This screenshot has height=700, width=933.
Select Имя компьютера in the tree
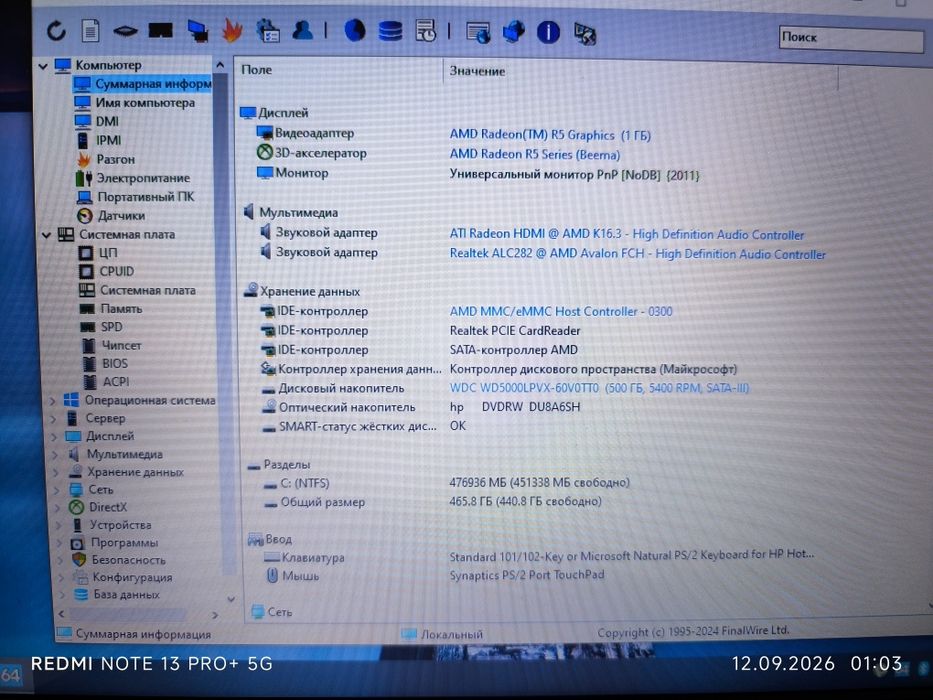point(145,102)
